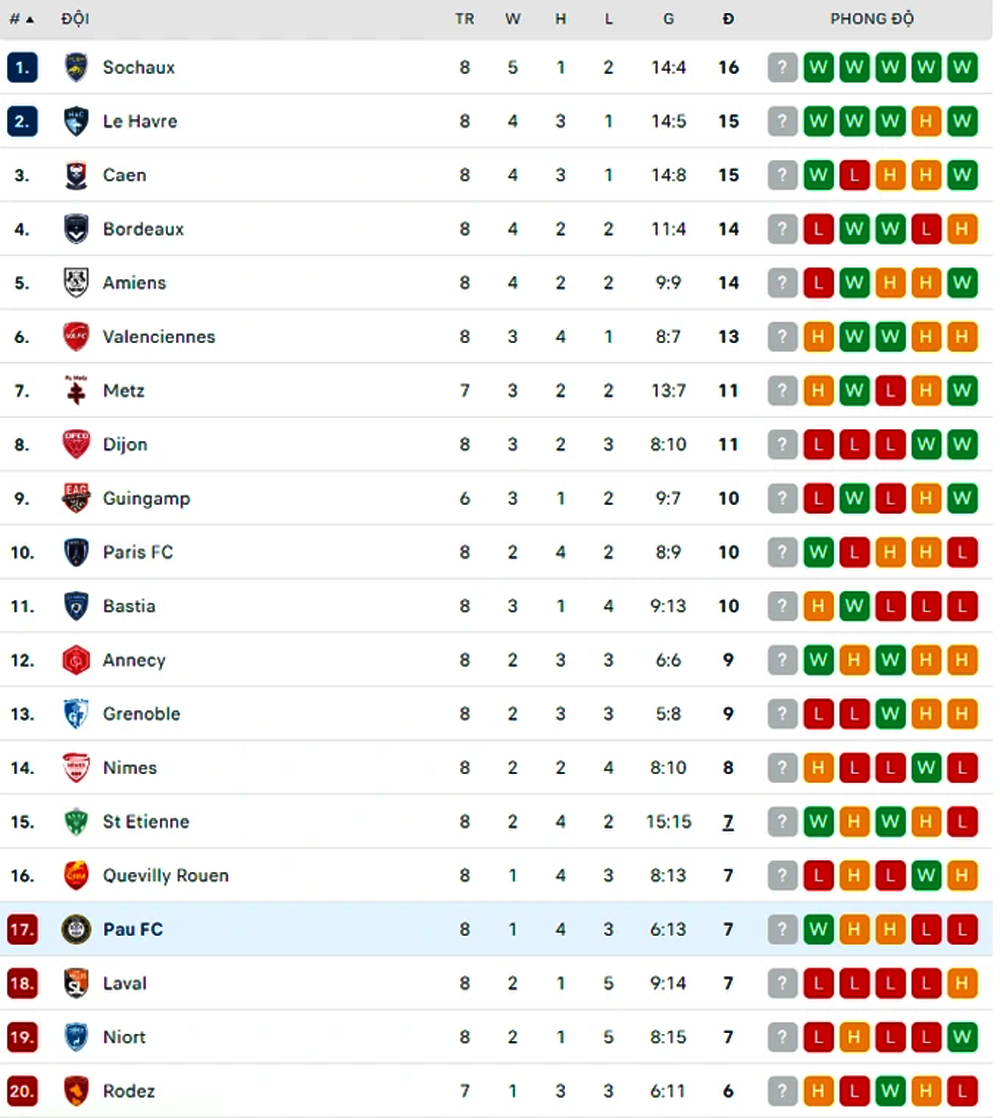Image resolution: width=1000 pixels, height=1118 pixels.
Task: Sort standings by ĐỘI column
Action: [x=75, y=19]
